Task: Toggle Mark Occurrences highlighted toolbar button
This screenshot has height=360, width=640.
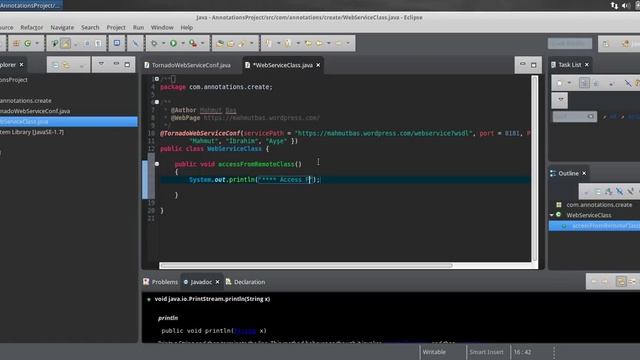Action: [x=65, y=43]
